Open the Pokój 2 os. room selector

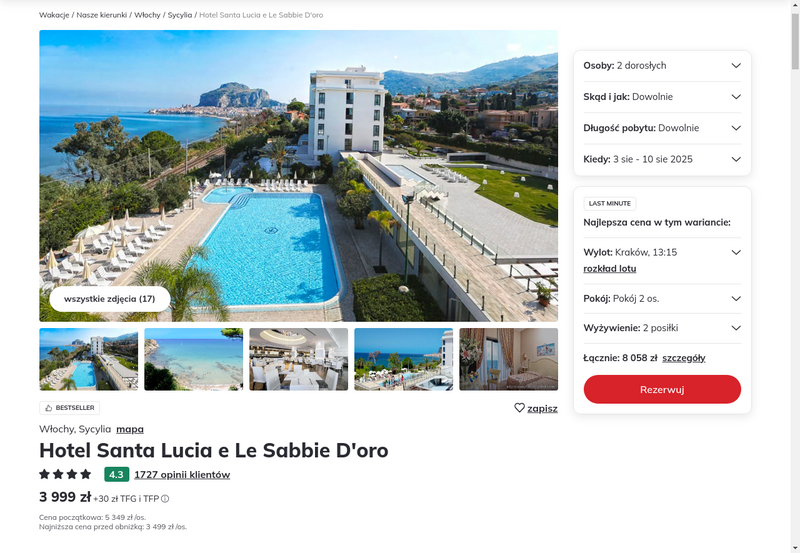tap(662, 298)
